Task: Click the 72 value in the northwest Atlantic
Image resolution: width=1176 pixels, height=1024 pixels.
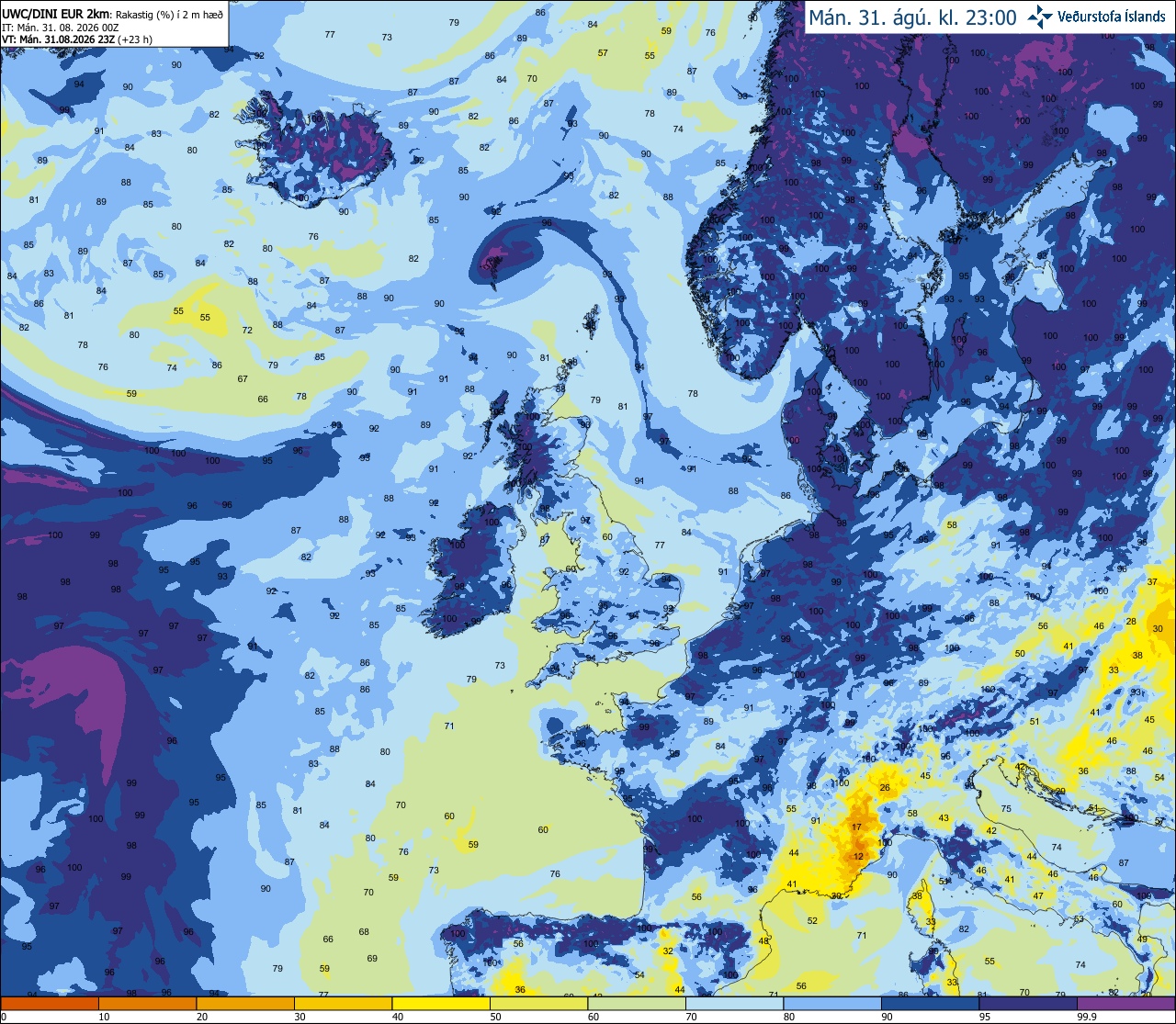Action: point(247,330)
